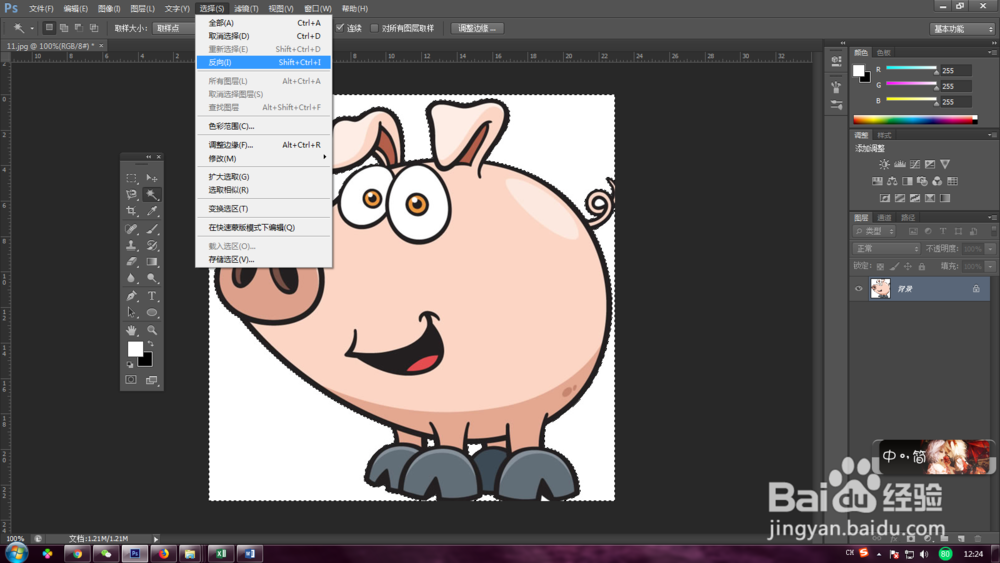1000x563 pixels.
Task: Select the Rectangular Marquee tool
Action: [131, 178]
